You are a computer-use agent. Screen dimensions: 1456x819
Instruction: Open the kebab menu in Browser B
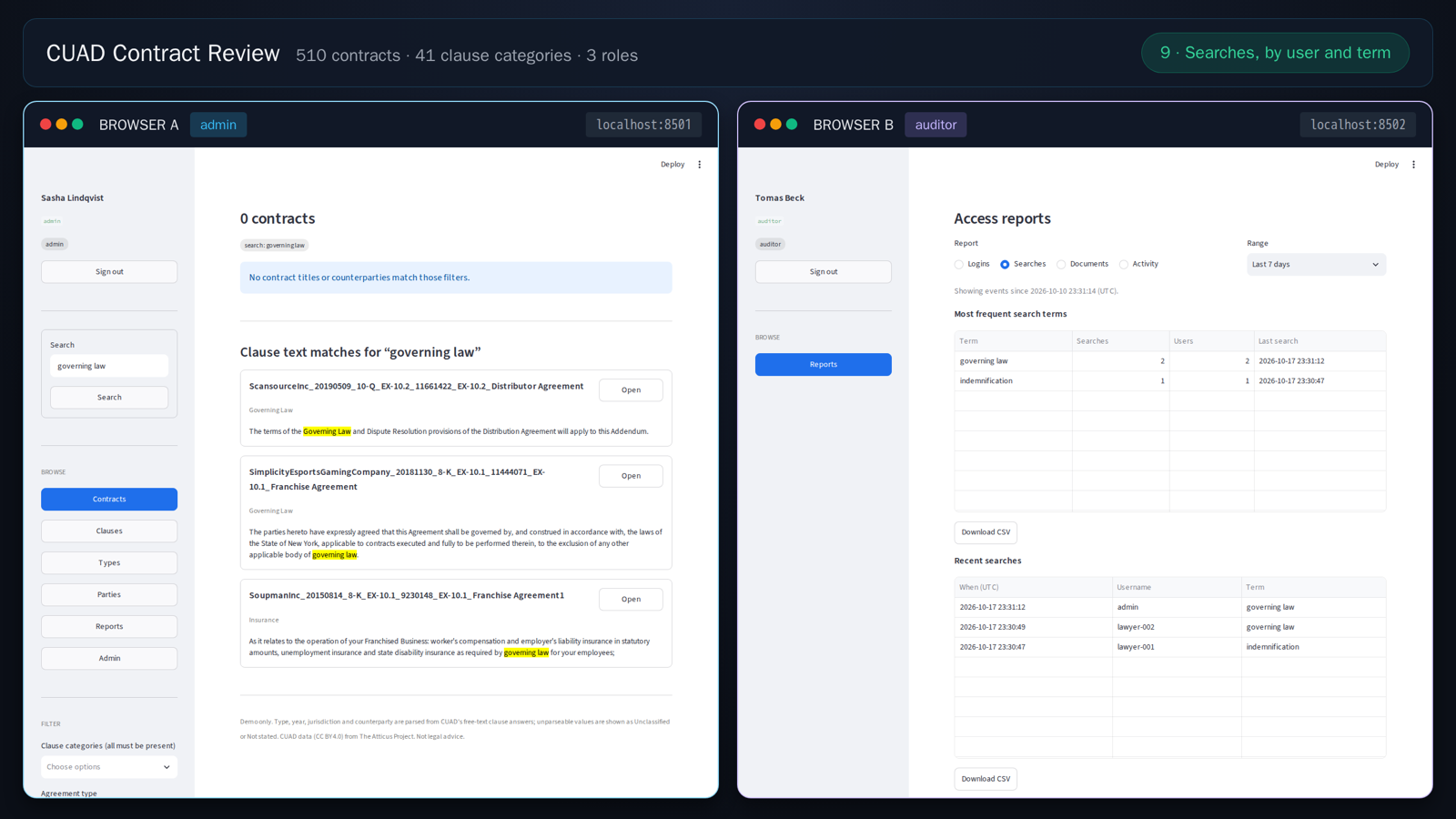1413,165
